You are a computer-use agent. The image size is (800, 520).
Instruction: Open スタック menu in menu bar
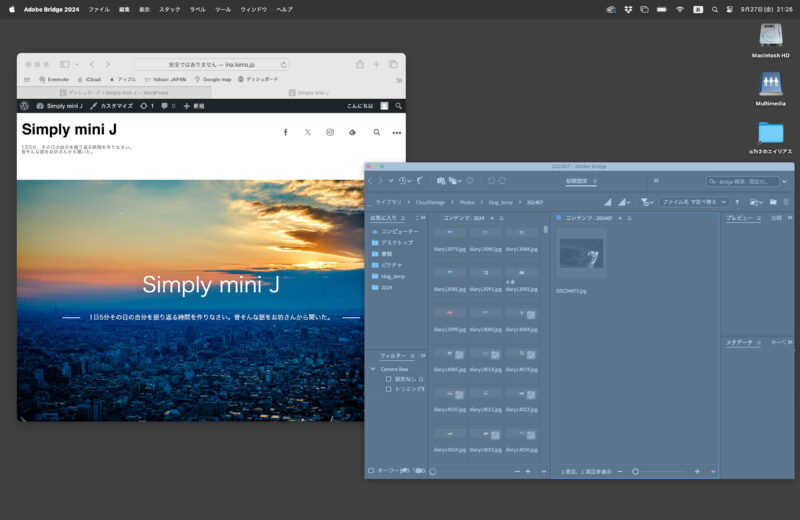click(169, 9)
